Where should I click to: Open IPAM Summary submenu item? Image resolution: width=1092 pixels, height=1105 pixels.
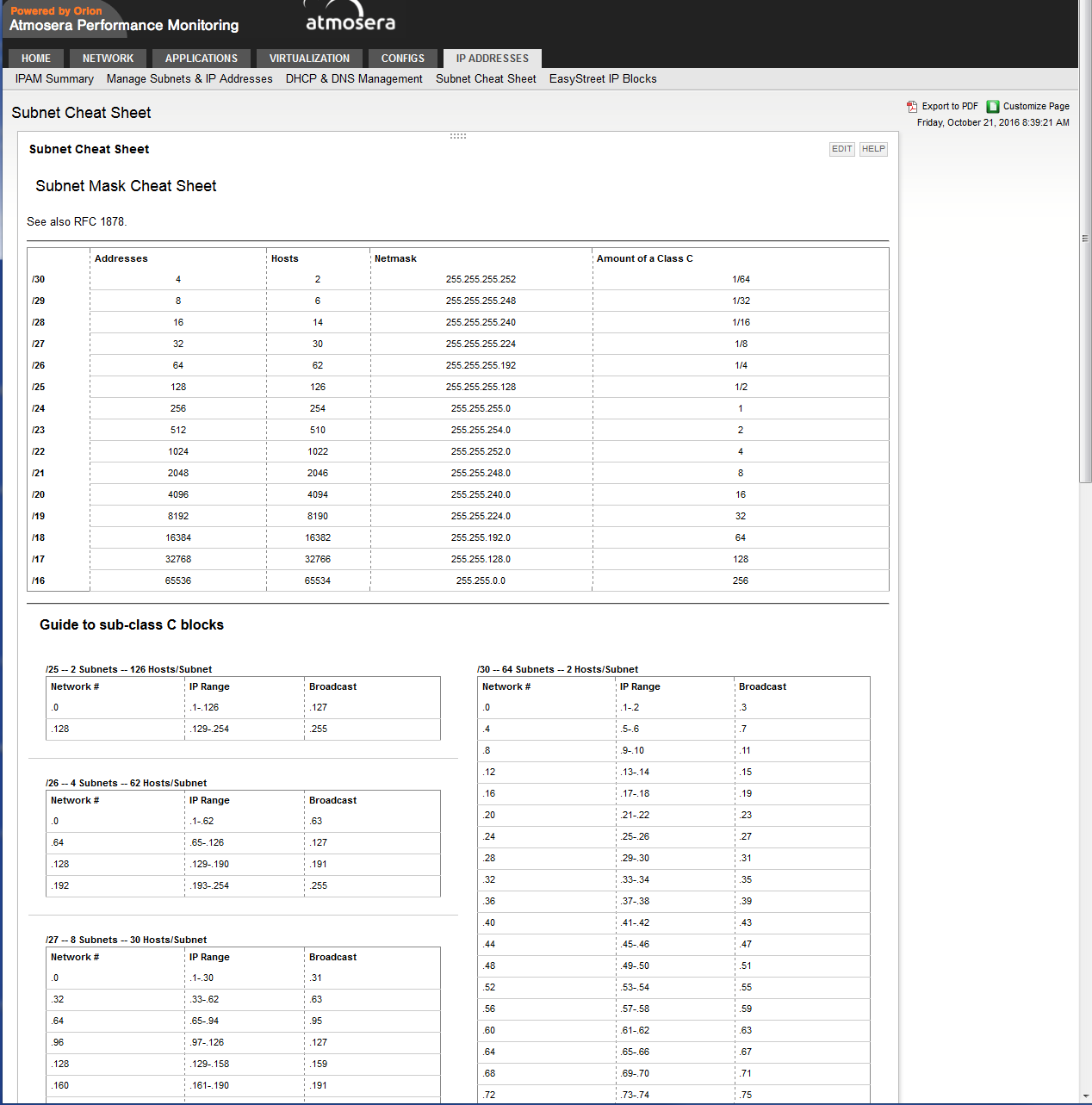click(x=54, y=78)
